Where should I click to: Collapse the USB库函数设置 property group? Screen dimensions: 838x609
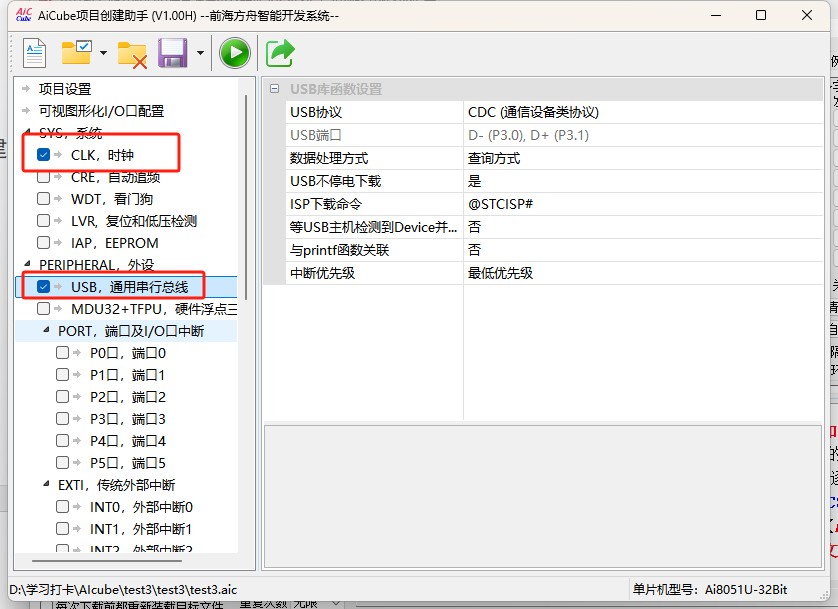click(x=274, y=89)
